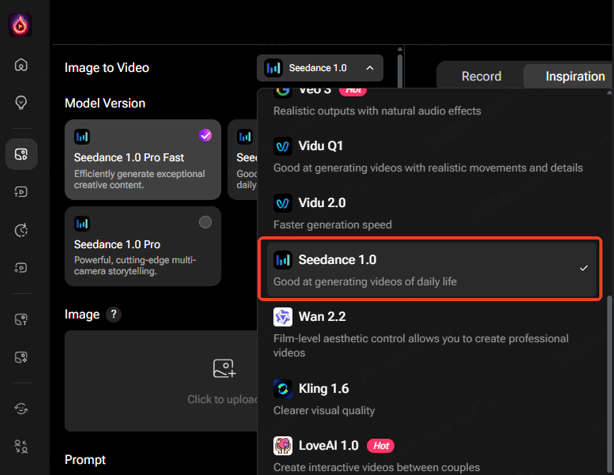Click the Vidu 2.0 logo icon
The width and height of the screenshot is (614, 475).
pyautogui.click(x=283, y=203)
